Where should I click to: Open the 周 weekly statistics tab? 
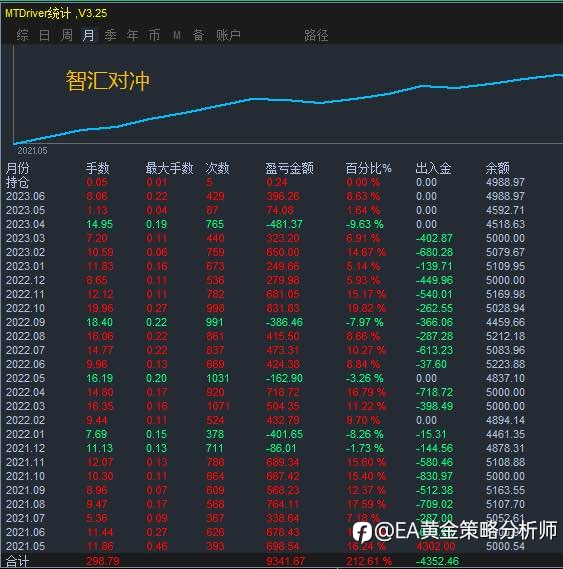click(x=66, y=35)
